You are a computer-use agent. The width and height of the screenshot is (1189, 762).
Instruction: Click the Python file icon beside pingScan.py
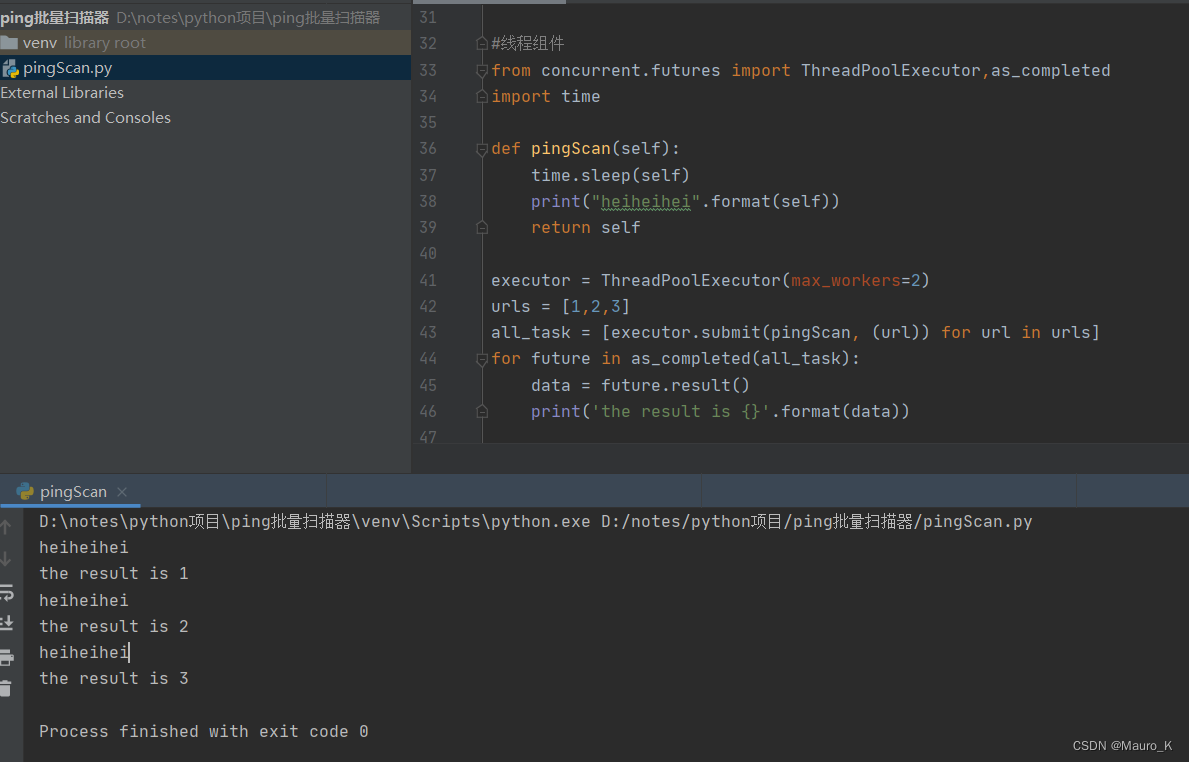click(10, 68)
